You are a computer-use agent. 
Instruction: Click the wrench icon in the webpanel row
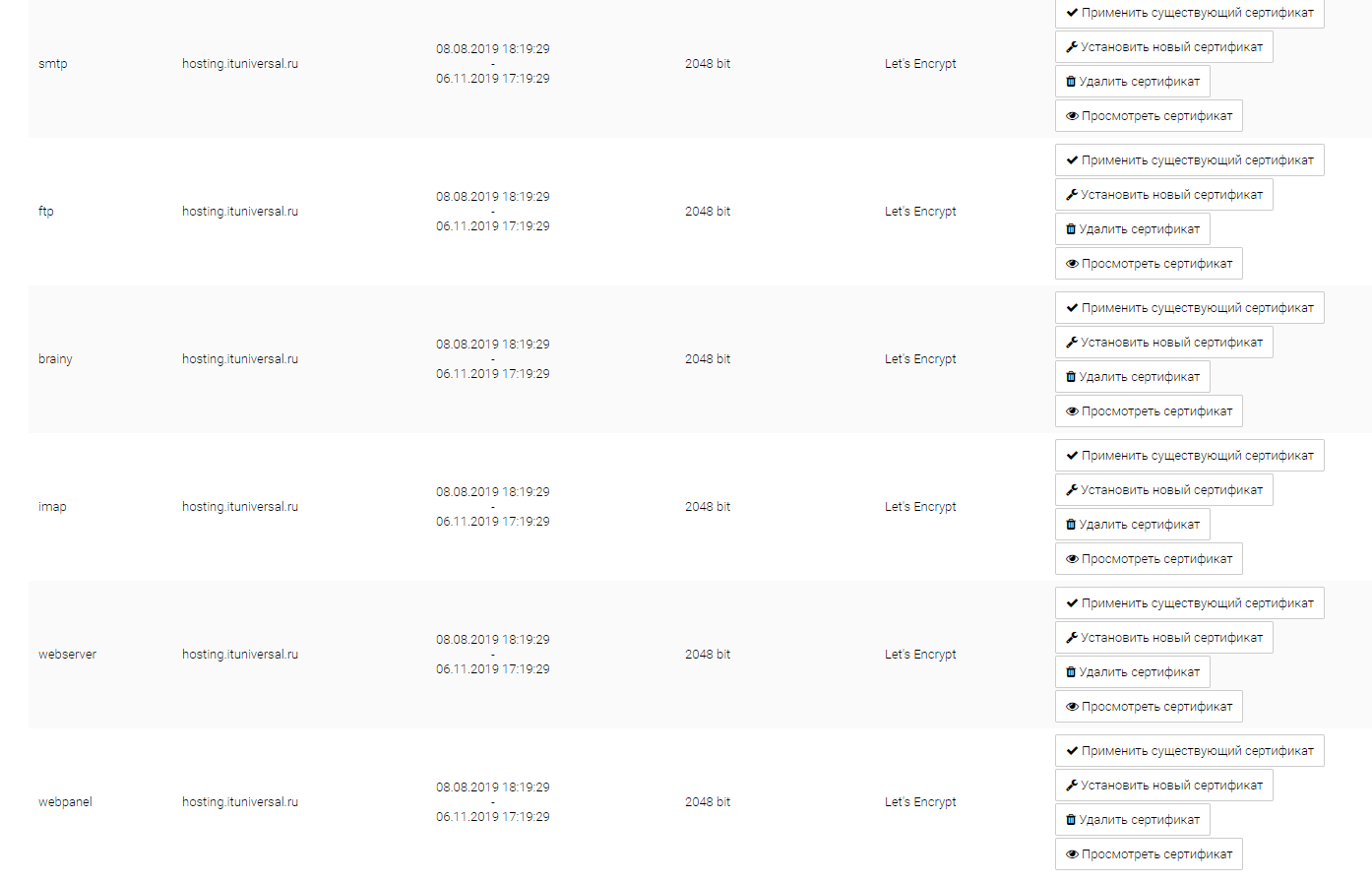[1072, 786]
